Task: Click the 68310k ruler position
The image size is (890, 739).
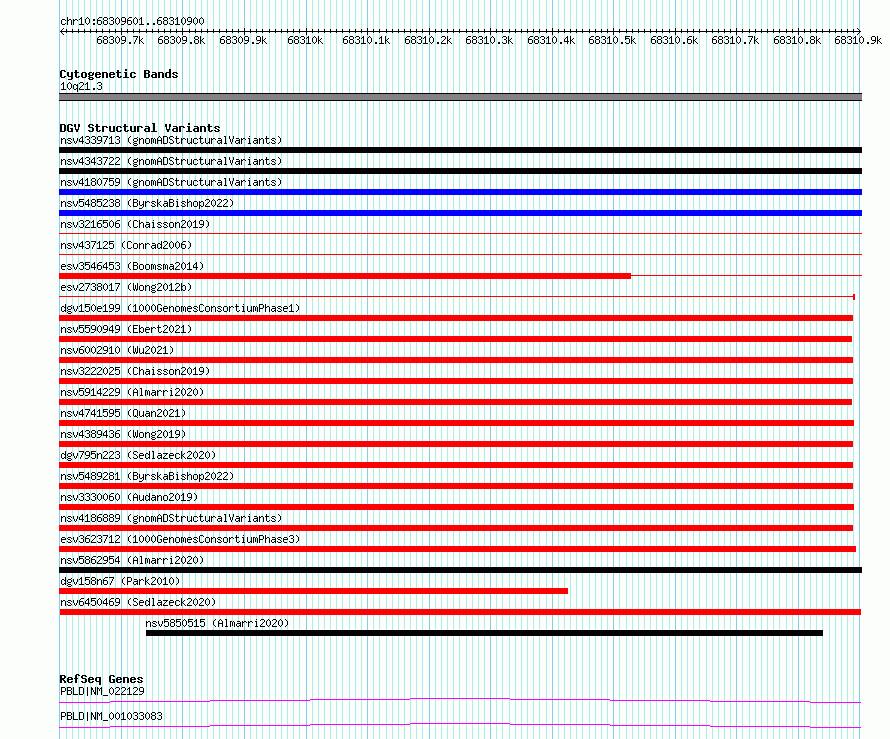Action: tap(305, 40)
